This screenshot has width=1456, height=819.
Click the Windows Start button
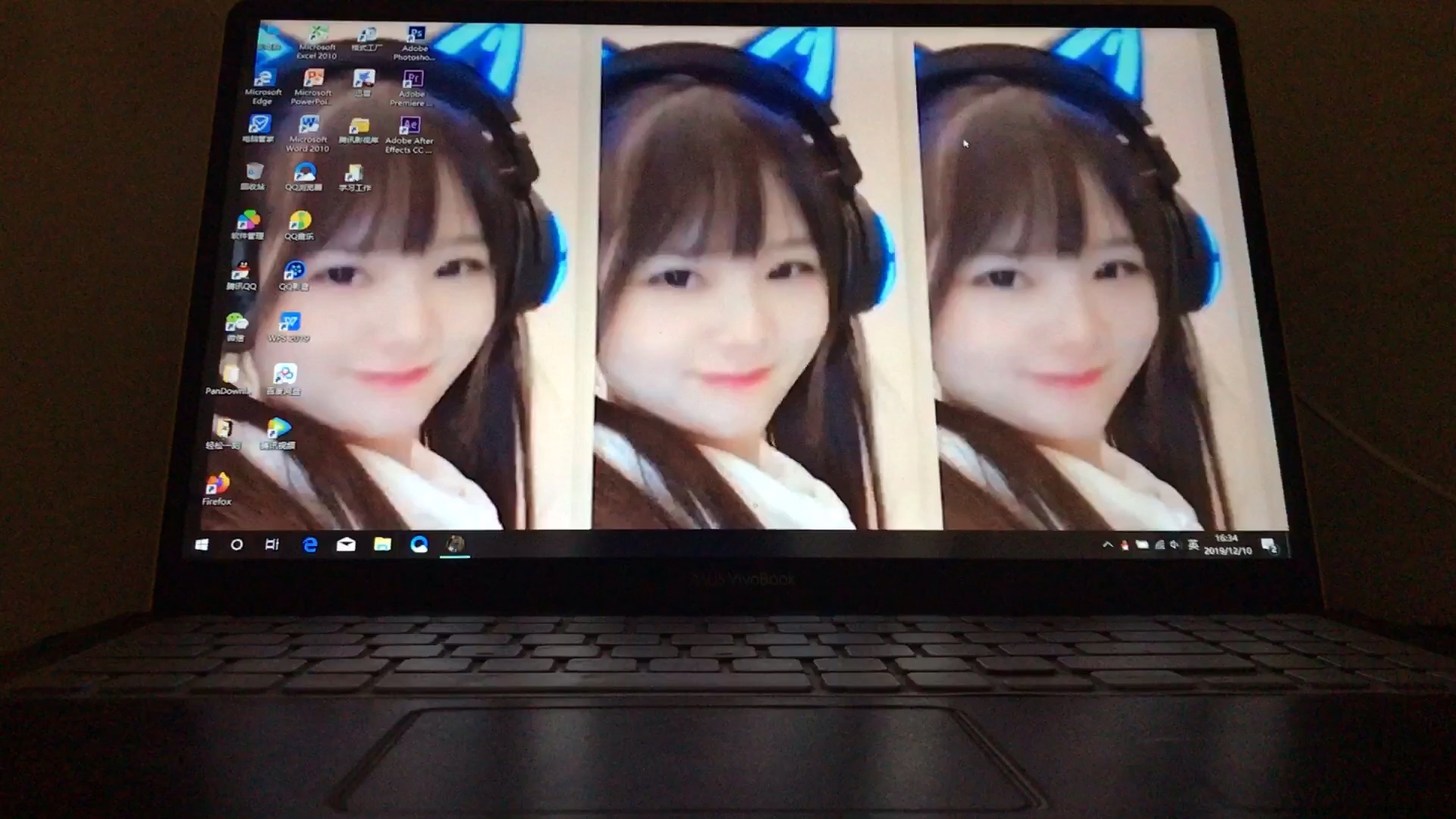coord(202,544)
